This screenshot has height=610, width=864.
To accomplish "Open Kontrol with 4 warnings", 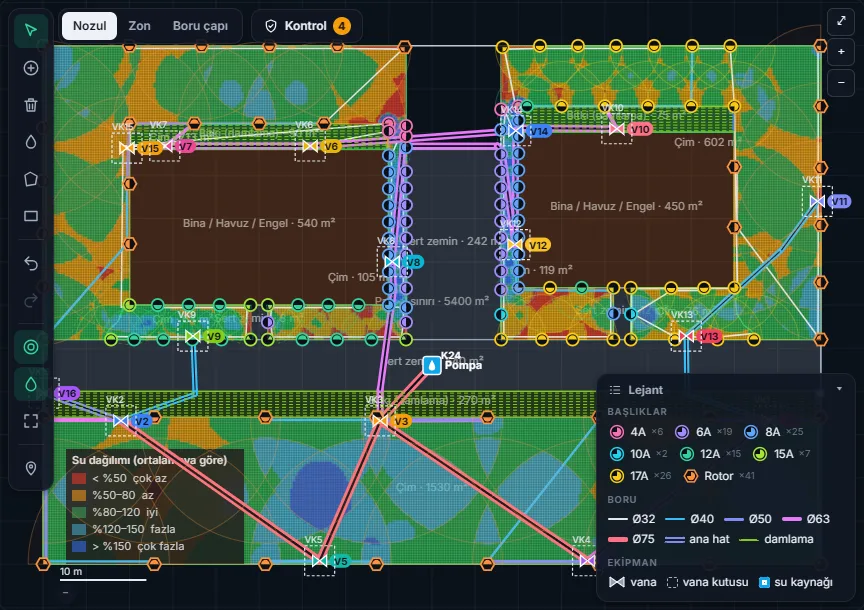I will click(307, 26).
